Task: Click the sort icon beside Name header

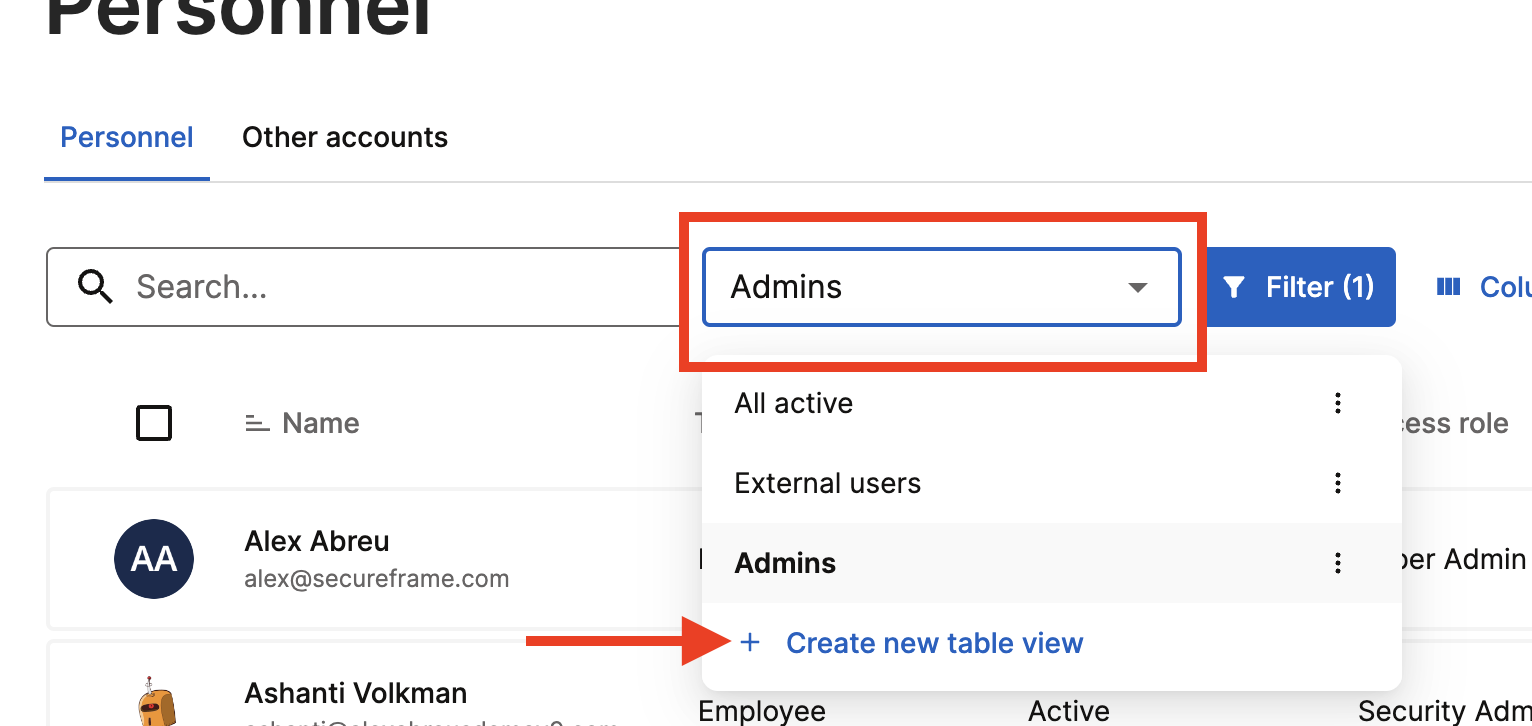Action: point(257,424)
